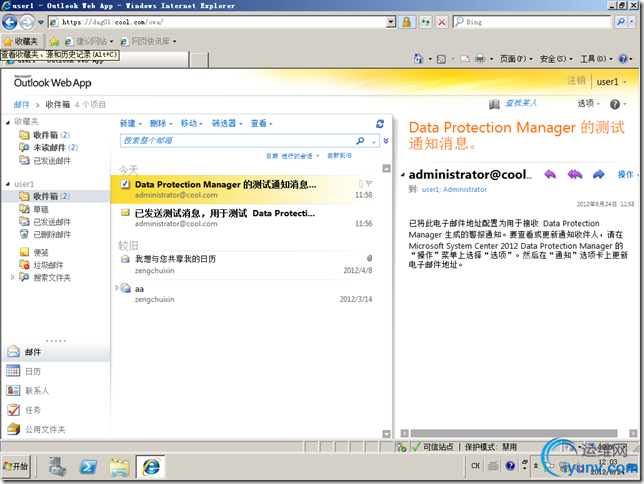Click the magnifier icon in mailbox search box
This screenshot has width=644, height=484.
360,141
